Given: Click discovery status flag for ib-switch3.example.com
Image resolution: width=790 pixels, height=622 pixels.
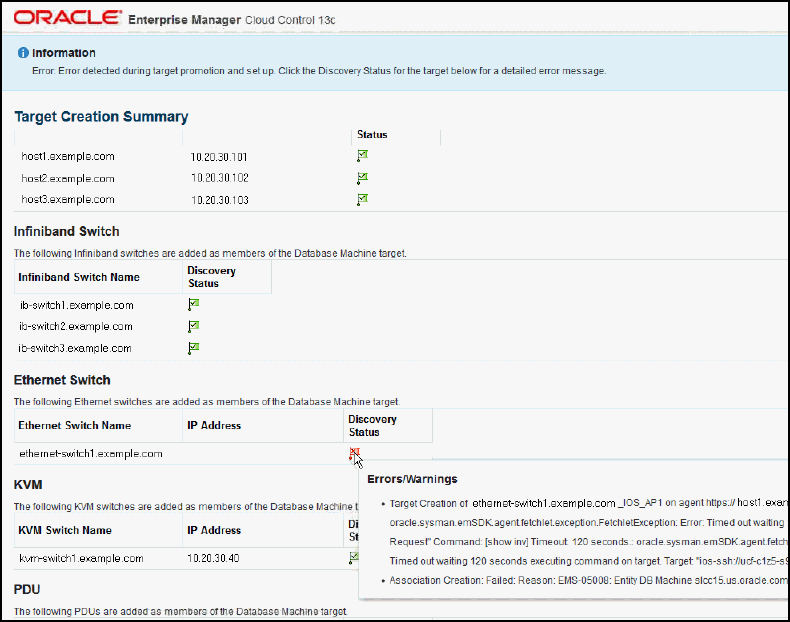Looking at the screenshot, I should point(193,348).
